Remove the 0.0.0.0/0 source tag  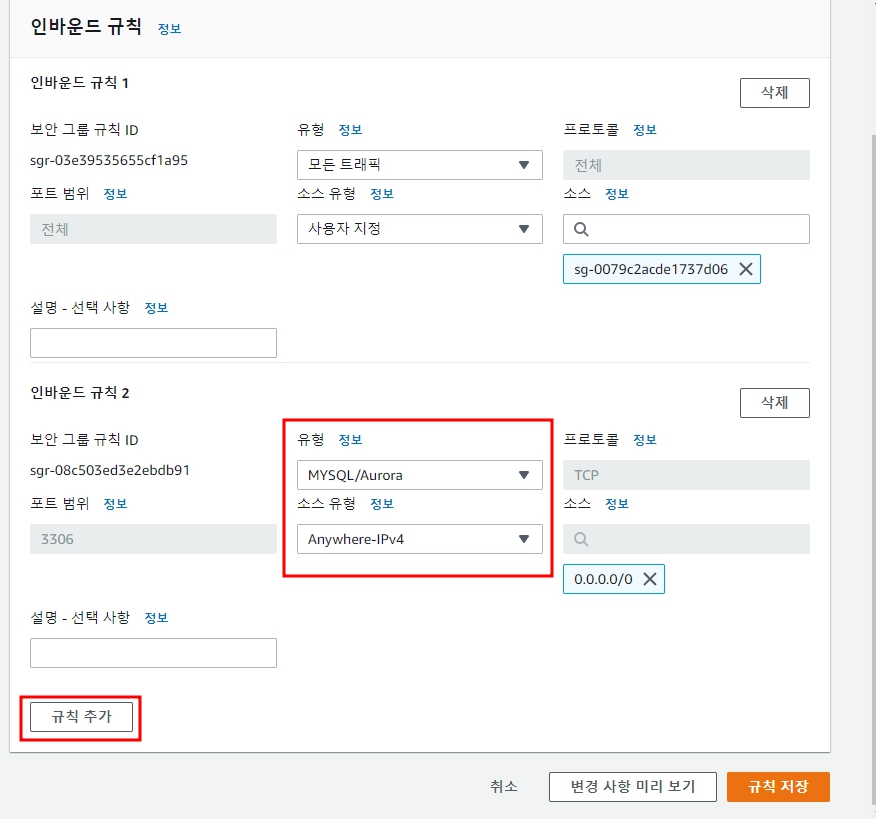click(650, 579)
